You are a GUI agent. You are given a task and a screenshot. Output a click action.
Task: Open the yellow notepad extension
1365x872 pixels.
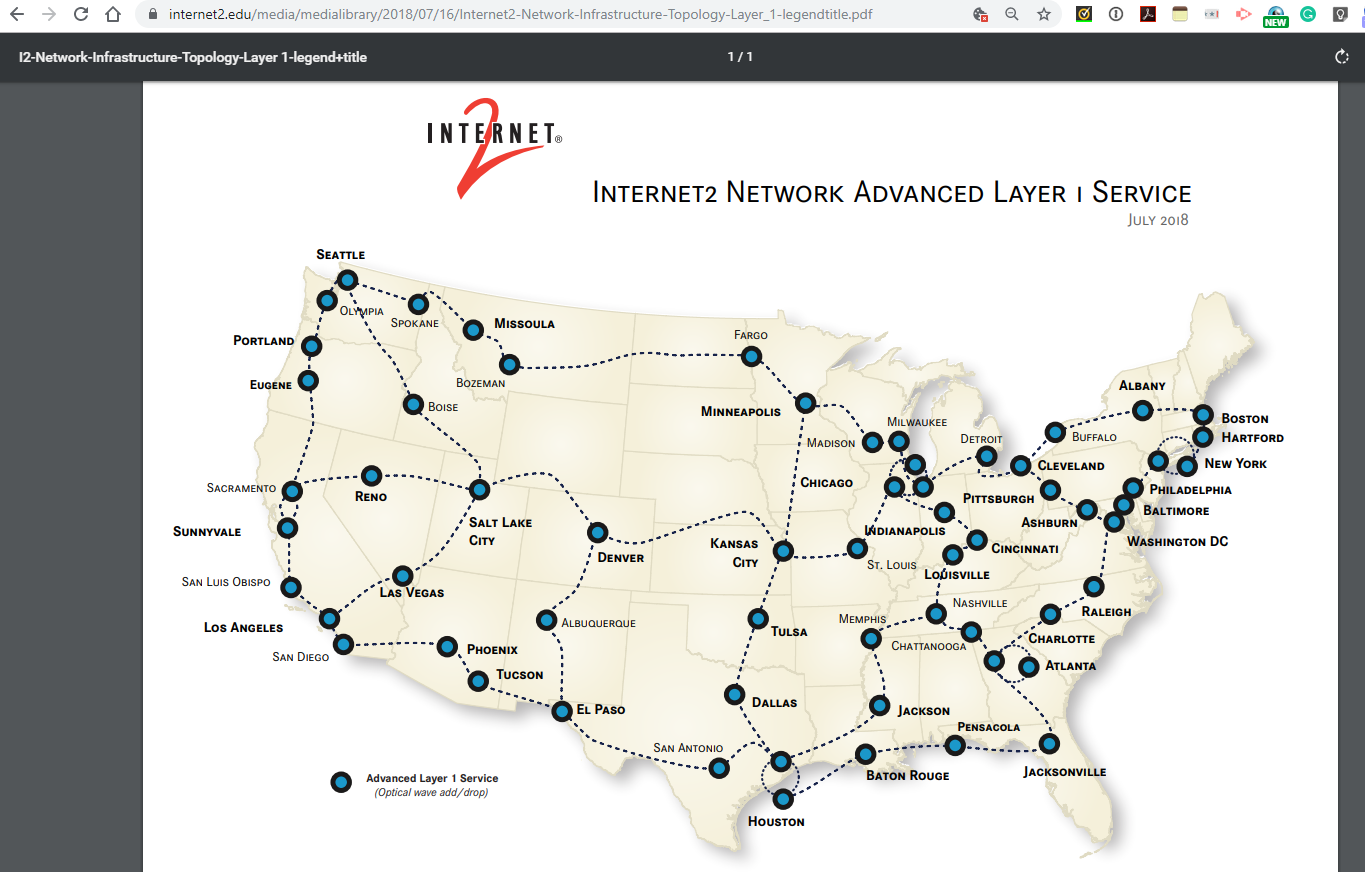pos(1180,15)
